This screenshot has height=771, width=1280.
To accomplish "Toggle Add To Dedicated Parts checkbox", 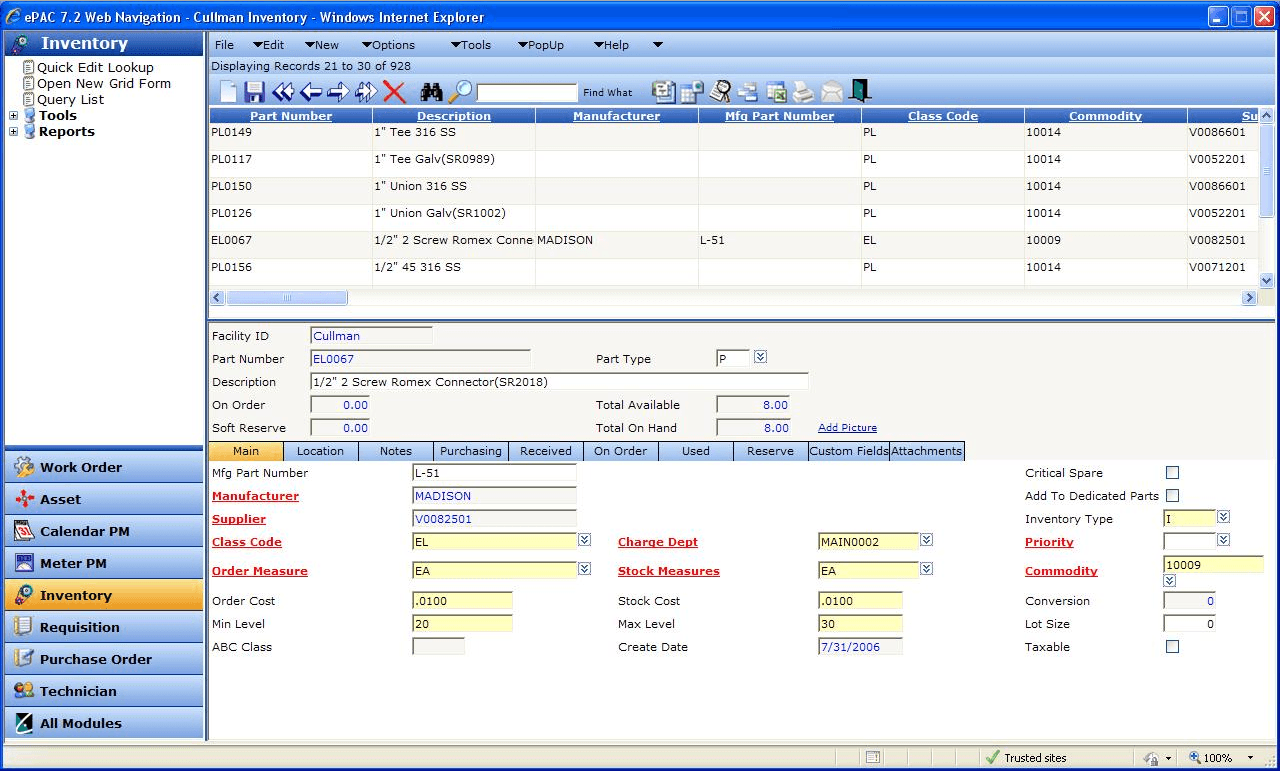I will [1173, 496].
